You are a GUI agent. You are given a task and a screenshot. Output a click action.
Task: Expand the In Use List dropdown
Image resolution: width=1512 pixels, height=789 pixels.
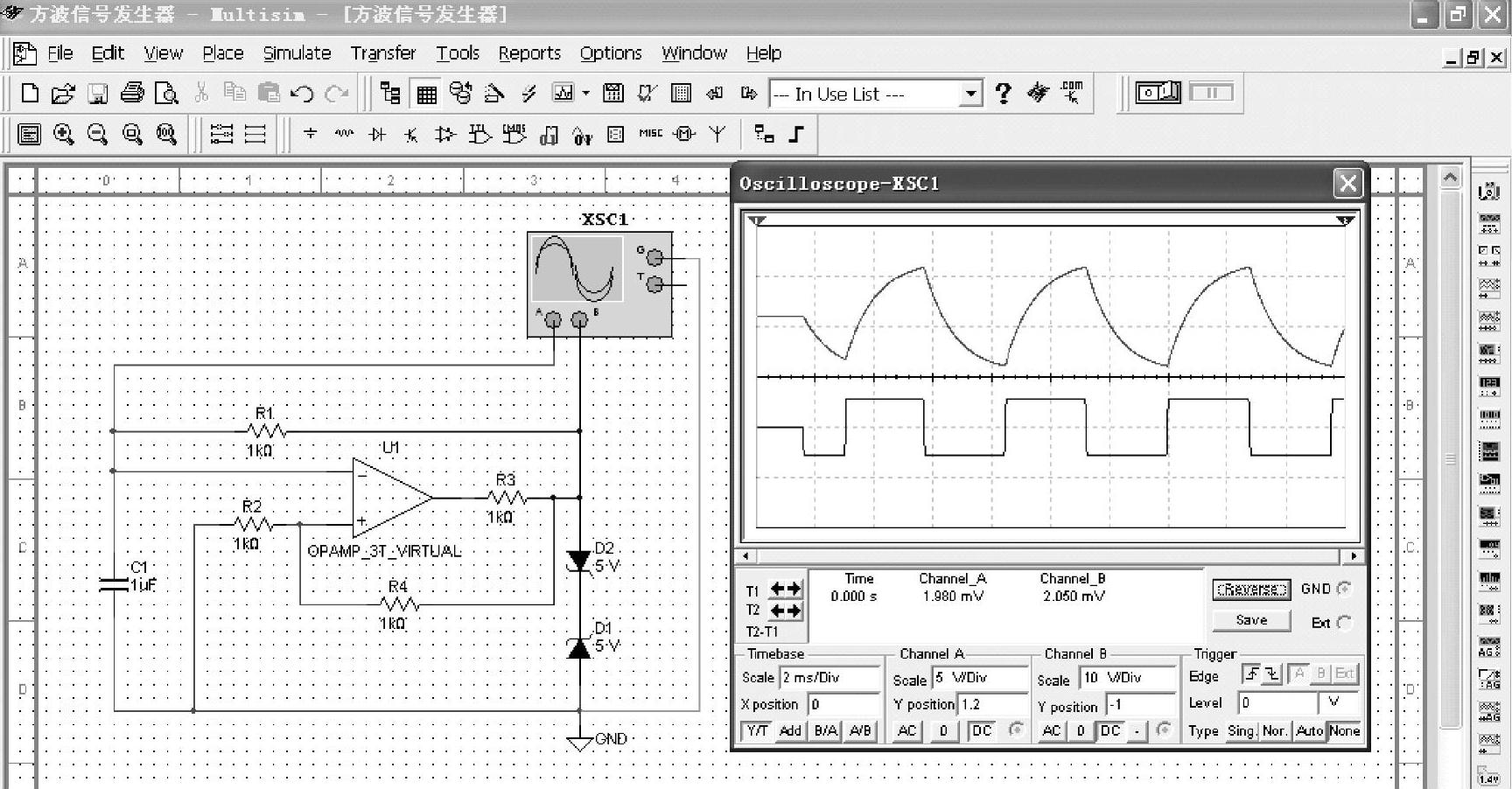[x=969, y=94]
